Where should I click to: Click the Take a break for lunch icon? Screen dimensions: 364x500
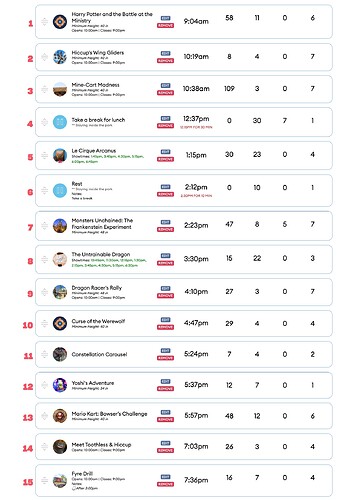pyautogui.click(x=60, y=122)
